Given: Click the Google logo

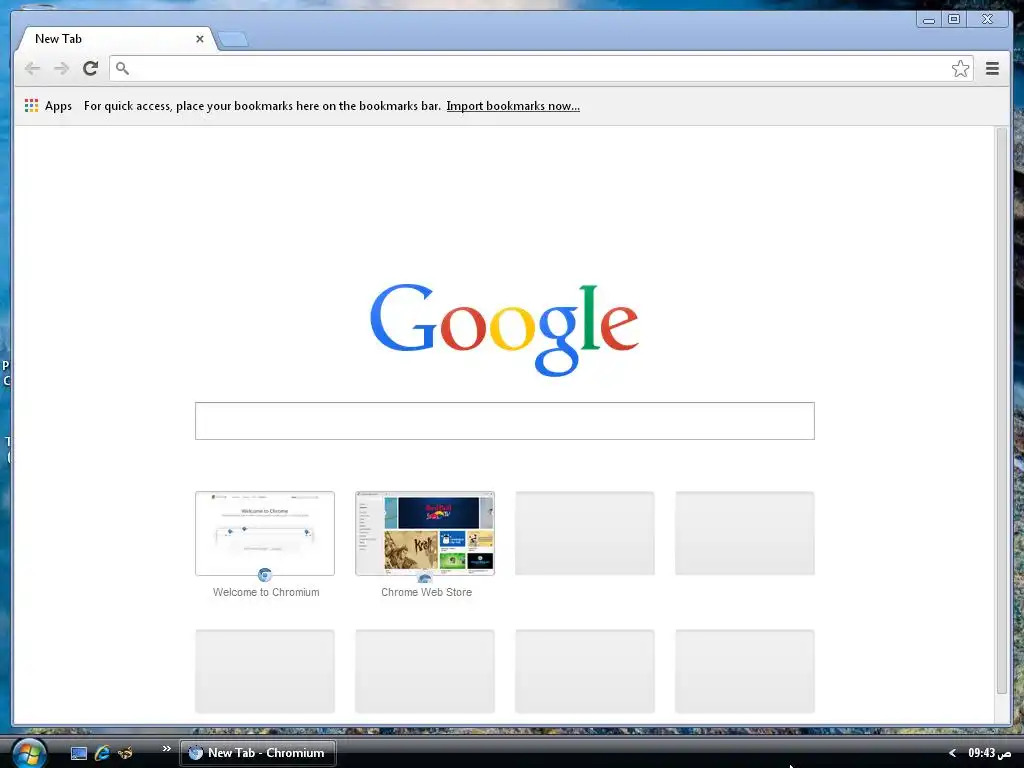Looking at the screenshot, I should click(504, 330).
